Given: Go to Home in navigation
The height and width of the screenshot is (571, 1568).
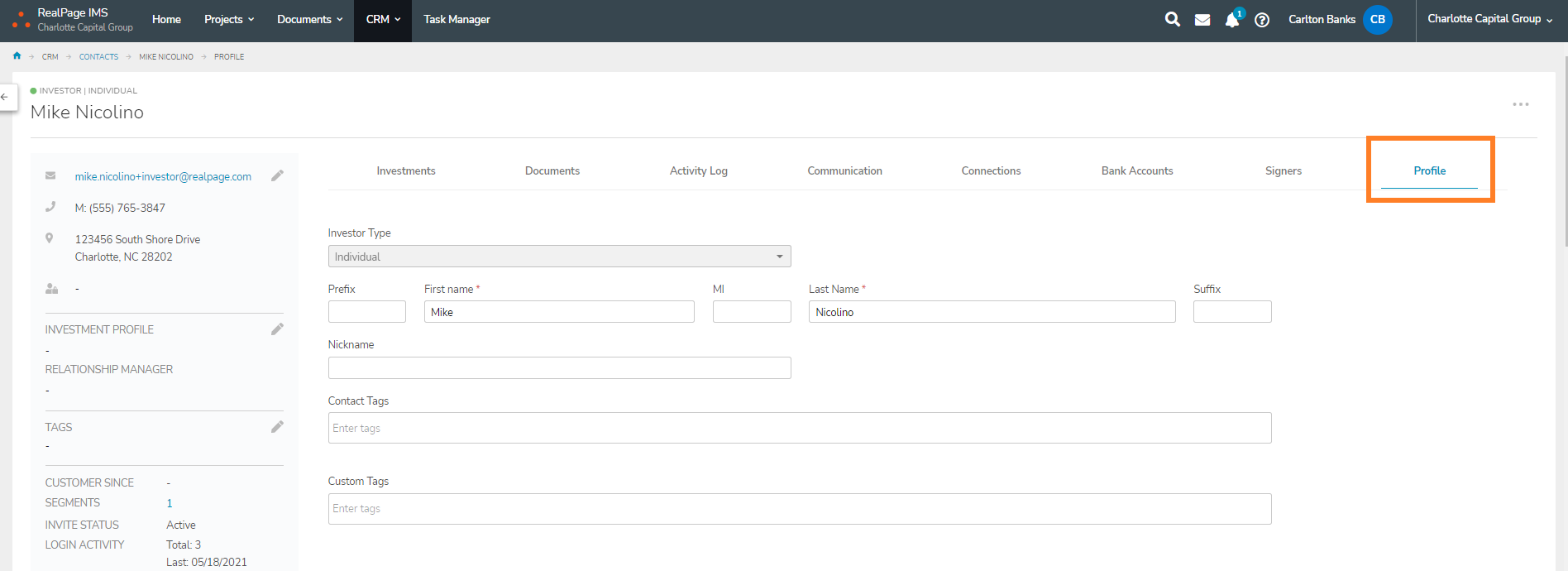Looking at the screenshot, I should [x=166, y=20].
